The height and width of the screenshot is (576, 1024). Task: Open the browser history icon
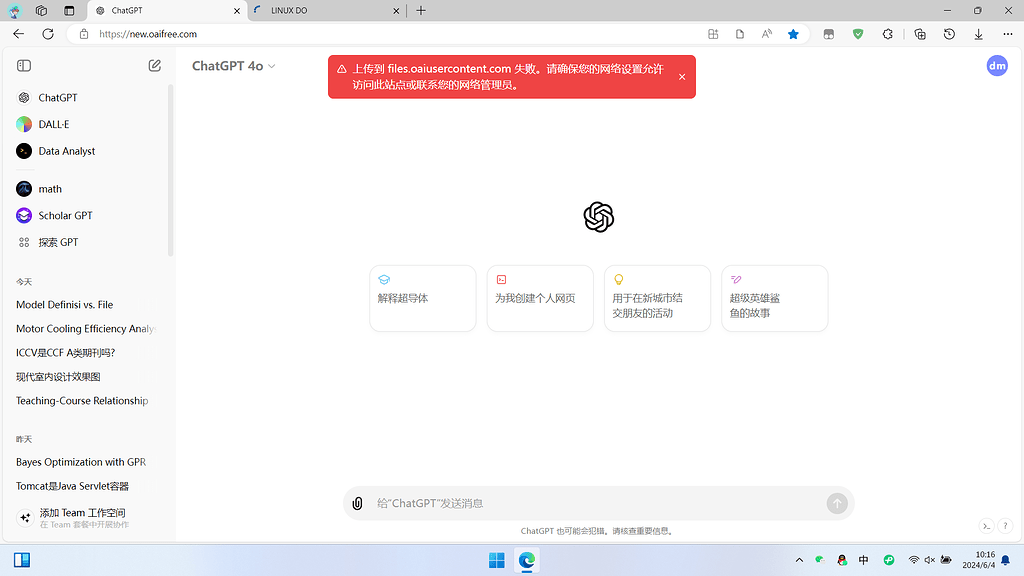click(x=950, y=34)
